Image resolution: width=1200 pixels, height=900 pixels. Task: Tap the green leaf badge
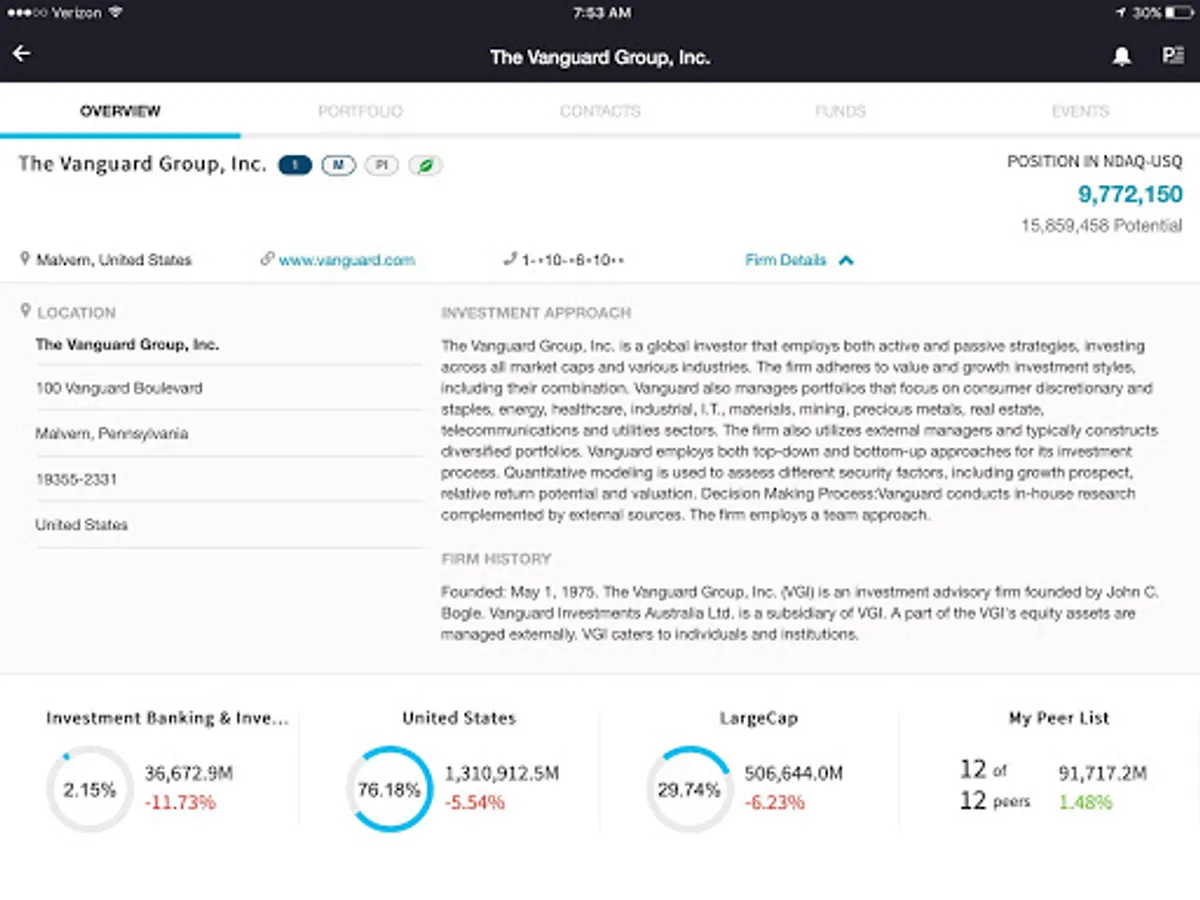[425, 166]
